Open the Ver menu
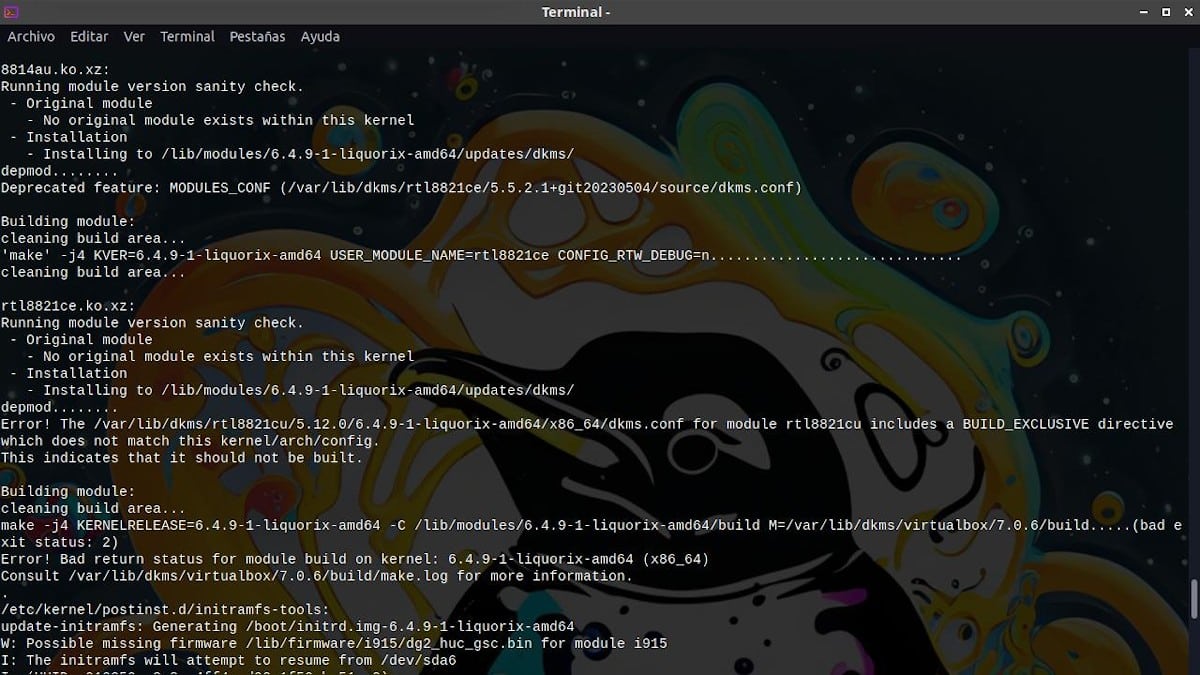This screenshot has height=675, width=1200. coord(134,36)
